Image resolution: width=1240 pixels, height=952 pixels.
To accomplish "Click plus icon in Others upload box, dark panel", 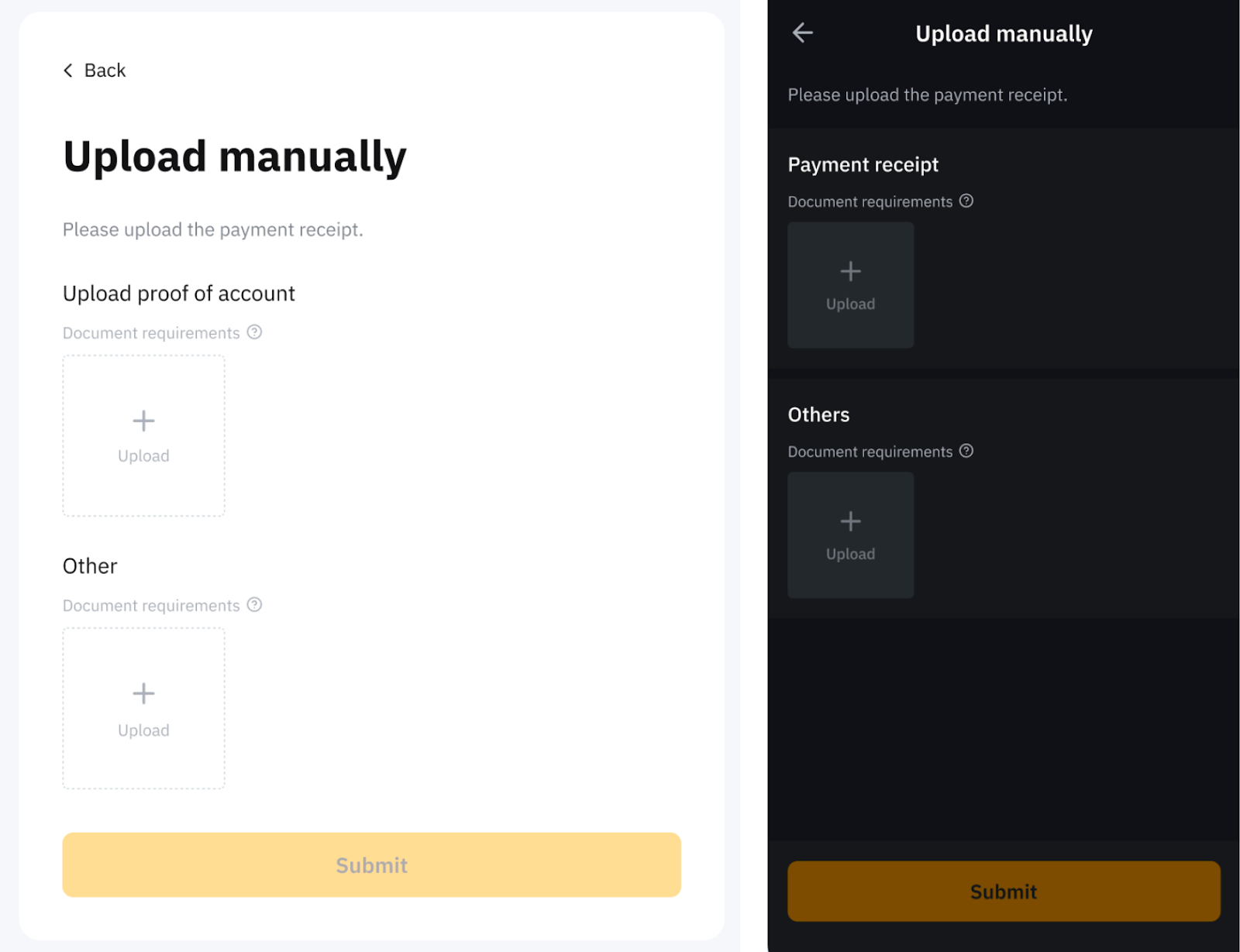I will click(x=850, y=521).
